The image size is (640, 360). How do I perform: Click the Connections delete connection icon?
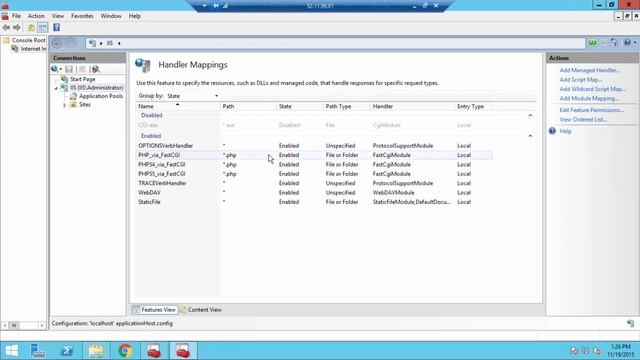click(x=82, y=69)
